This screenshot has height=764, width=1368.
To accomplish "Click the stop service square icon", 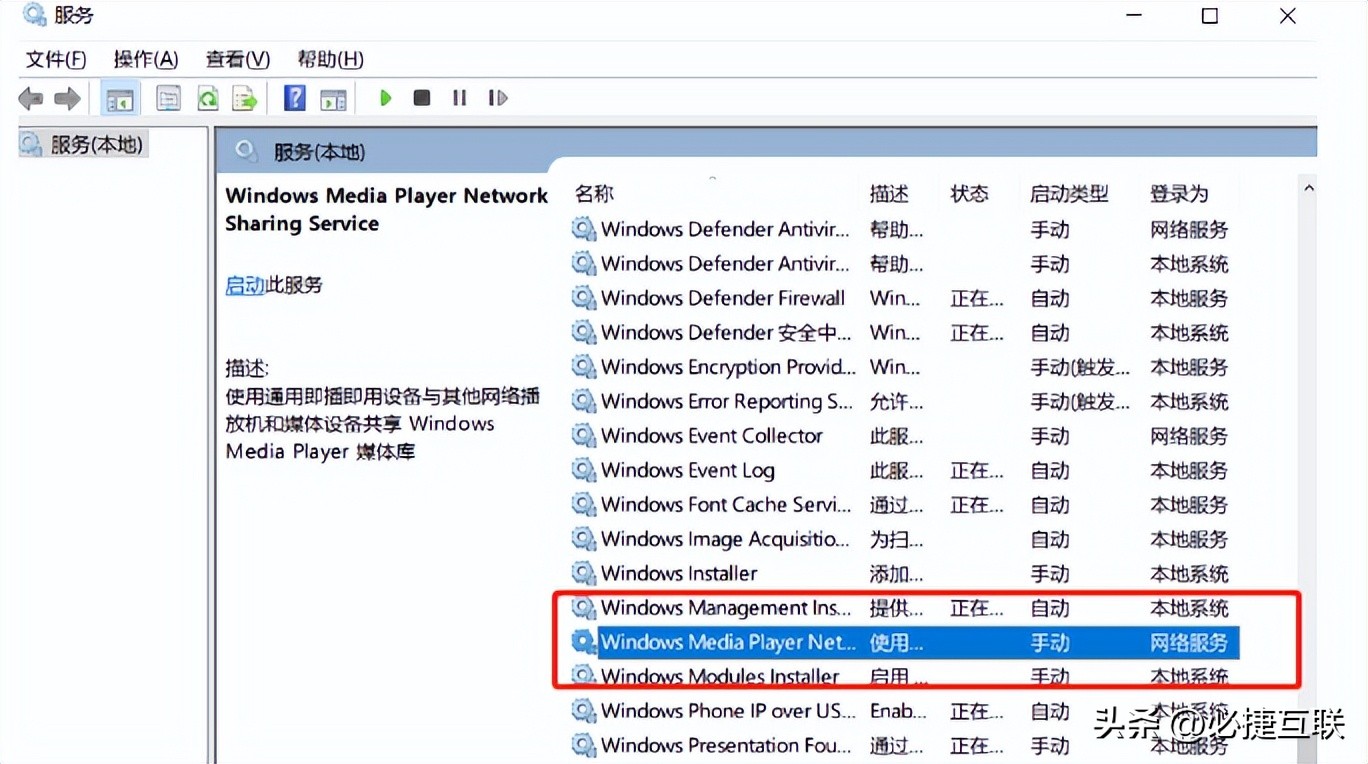I will click(420, 97).
